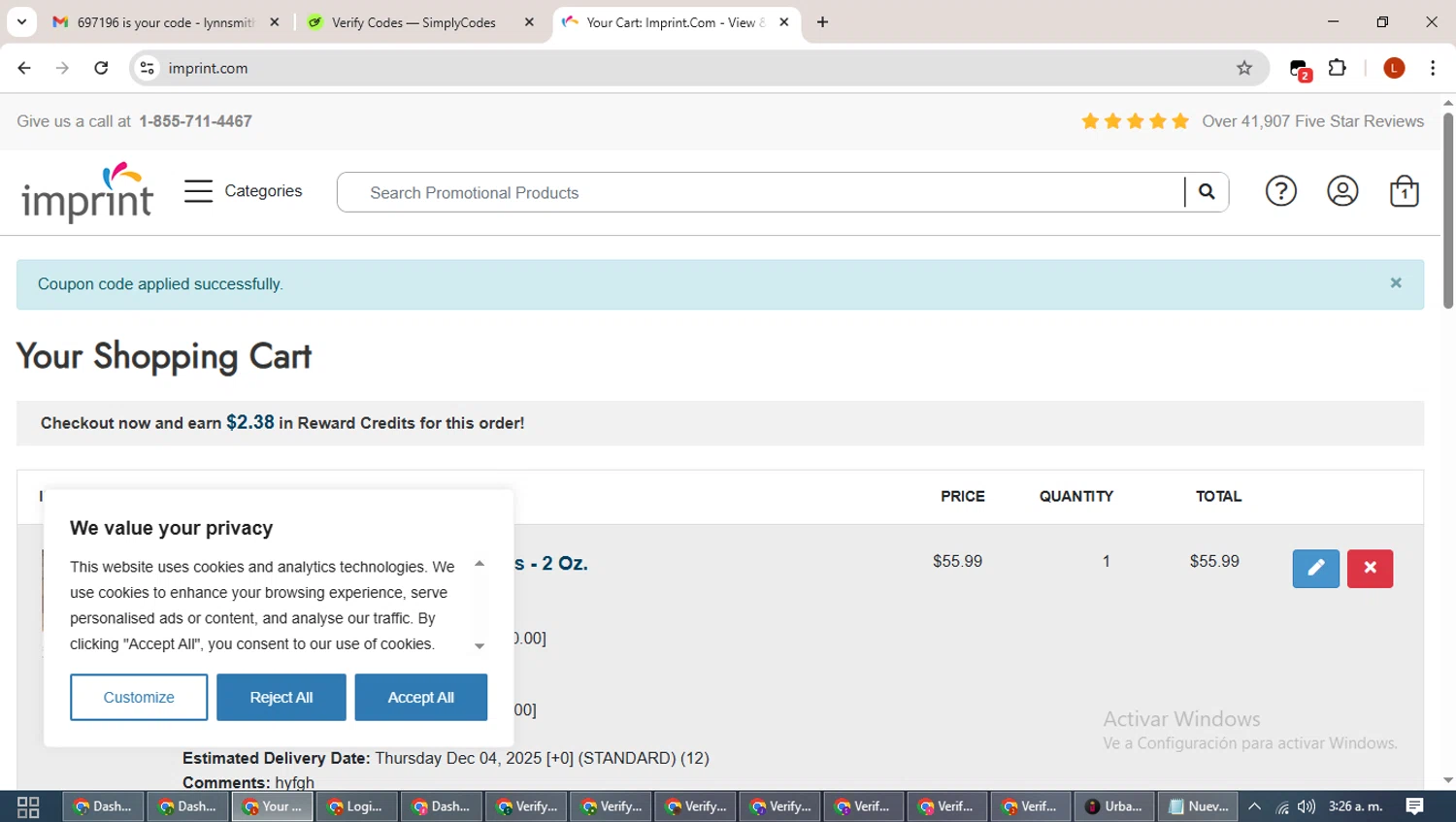The height and width of the screenshot is (822, 1456).
Task: Open the 'Nuev...' taskbar window
Action: [x=1199, y=806]
